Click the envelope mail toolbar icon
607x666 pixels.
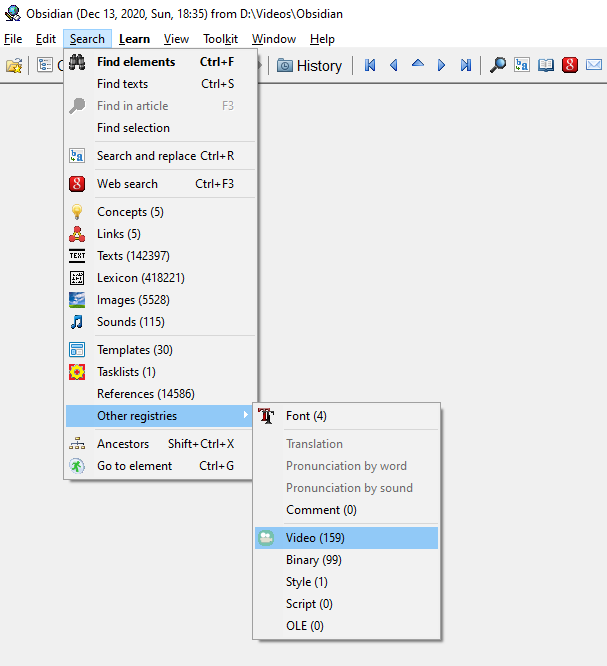pyautogui.click(x=594, y=65)
